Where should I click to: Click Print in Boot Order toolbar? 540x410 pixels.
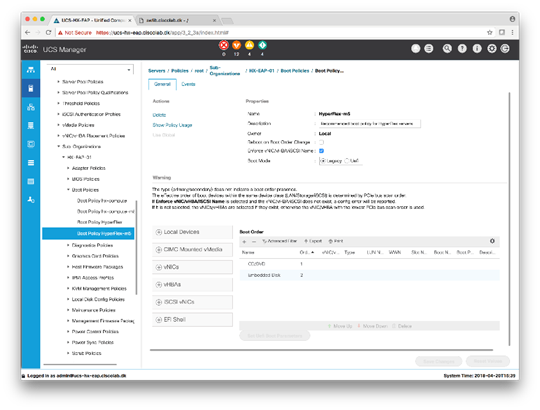click(x=336, y=241)
